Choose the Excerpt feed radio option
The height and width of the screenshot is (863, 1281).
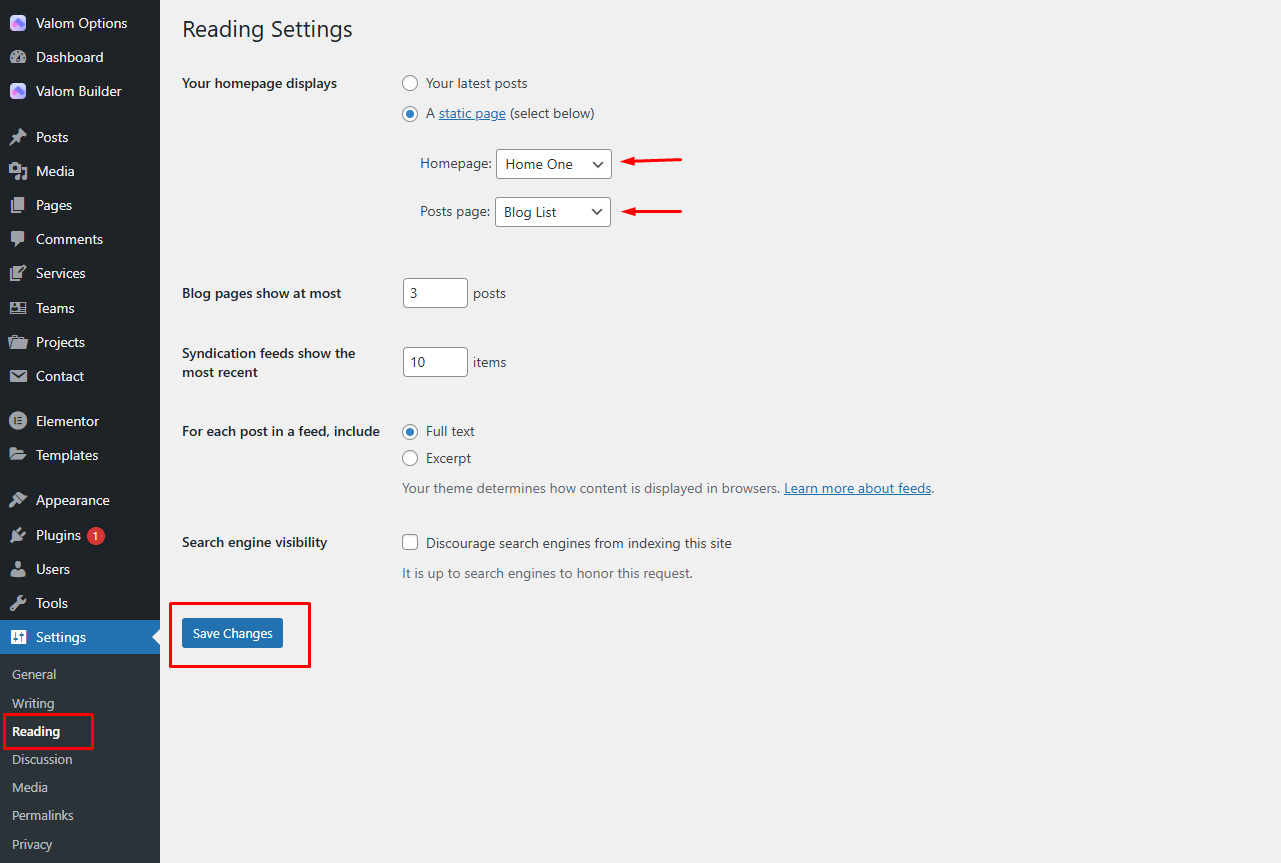(x=410, y=458)
